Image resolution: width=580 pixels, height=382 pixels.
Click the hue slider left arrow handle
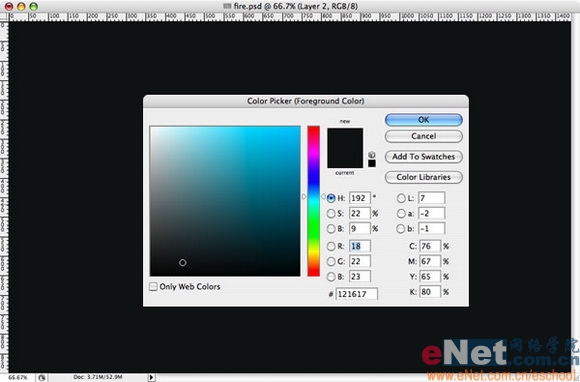pos(304,197)
